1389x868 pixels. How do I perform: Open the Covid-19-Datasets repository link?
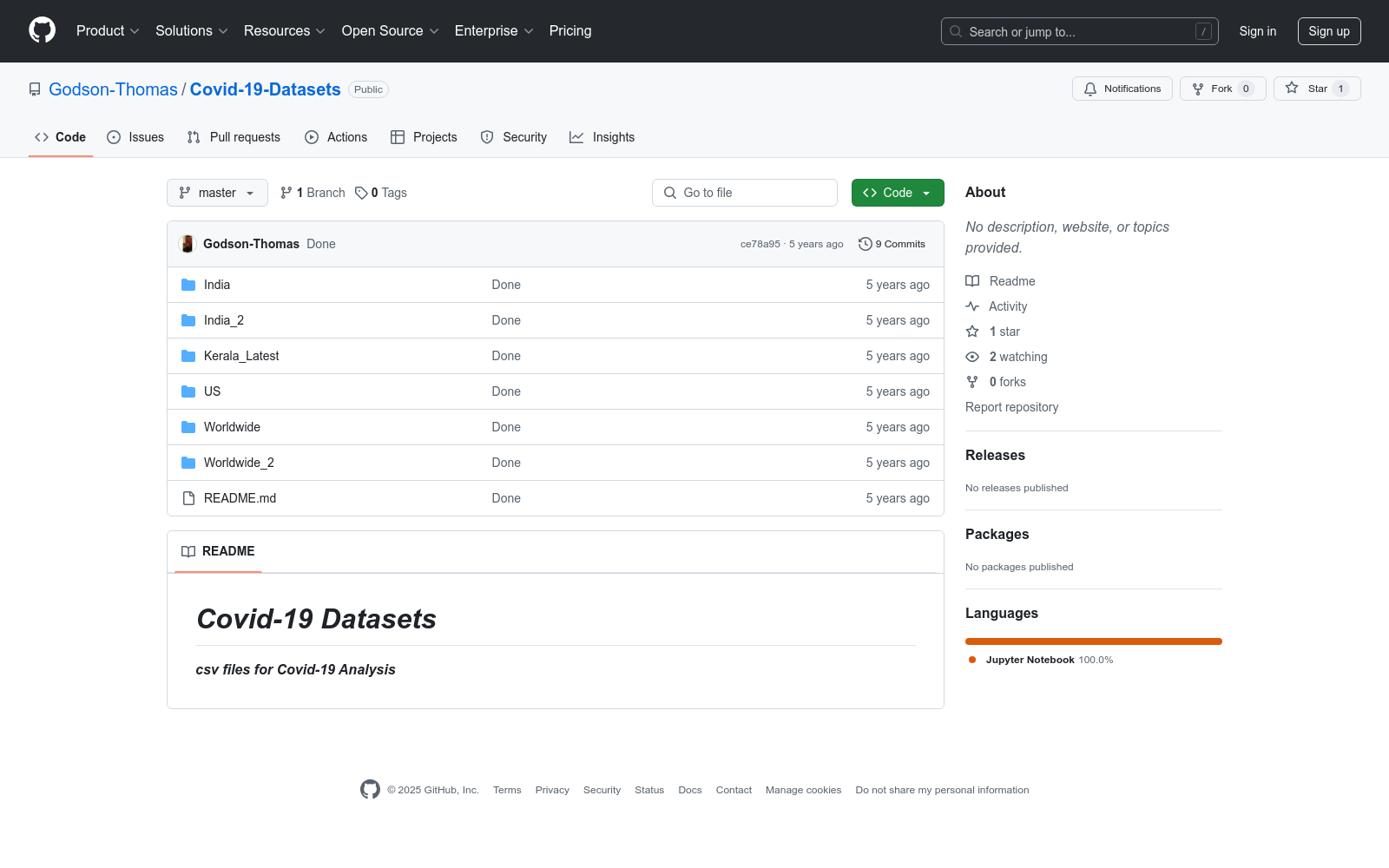coord(266,89)
